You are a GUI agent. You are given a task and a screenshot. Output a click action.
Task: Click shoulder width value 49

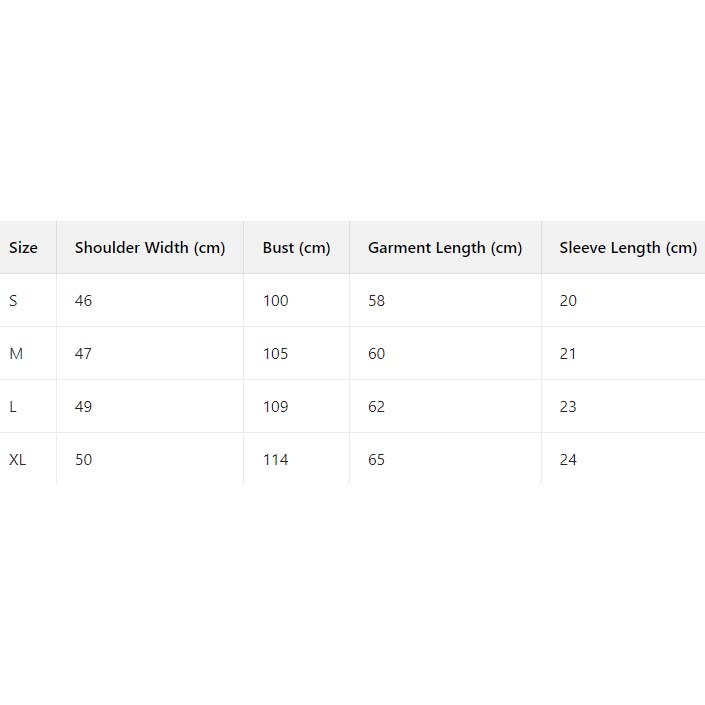83,407
